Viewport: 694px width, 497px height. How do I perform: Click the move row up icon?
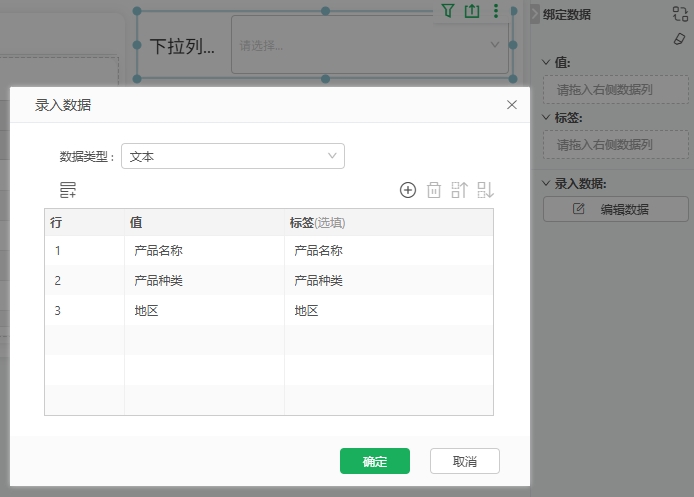460,190
